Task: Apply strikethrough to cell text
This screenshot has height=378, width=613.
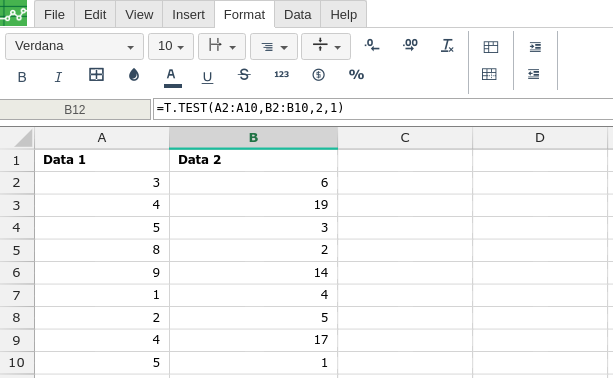Action: click(x=244, y=75)
